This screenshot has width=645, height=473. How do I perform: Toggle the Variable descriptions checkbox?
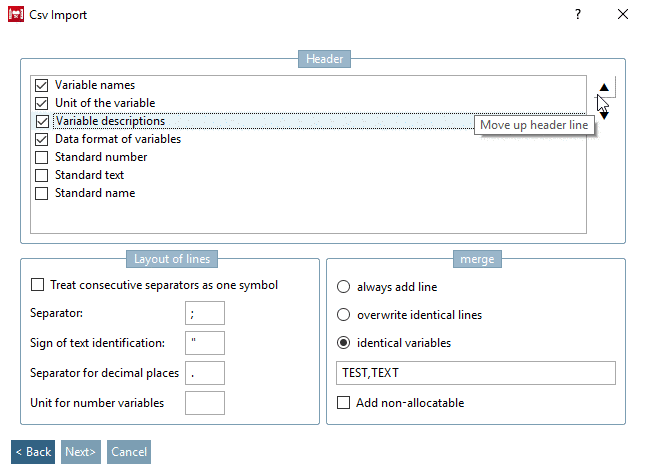(42, 121)
